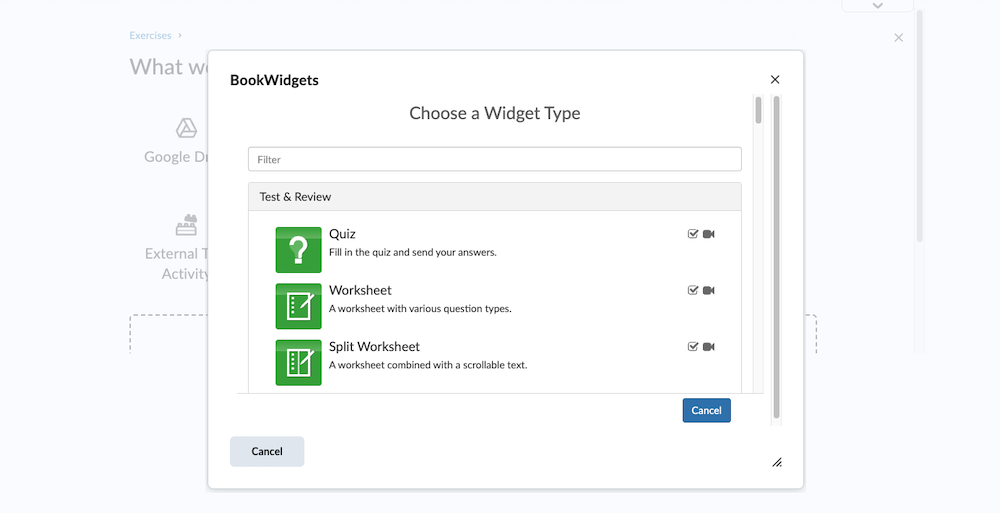Open the video camera icon for Quiz
Screen dimensions: 1000x513
[x=709, y=234]
